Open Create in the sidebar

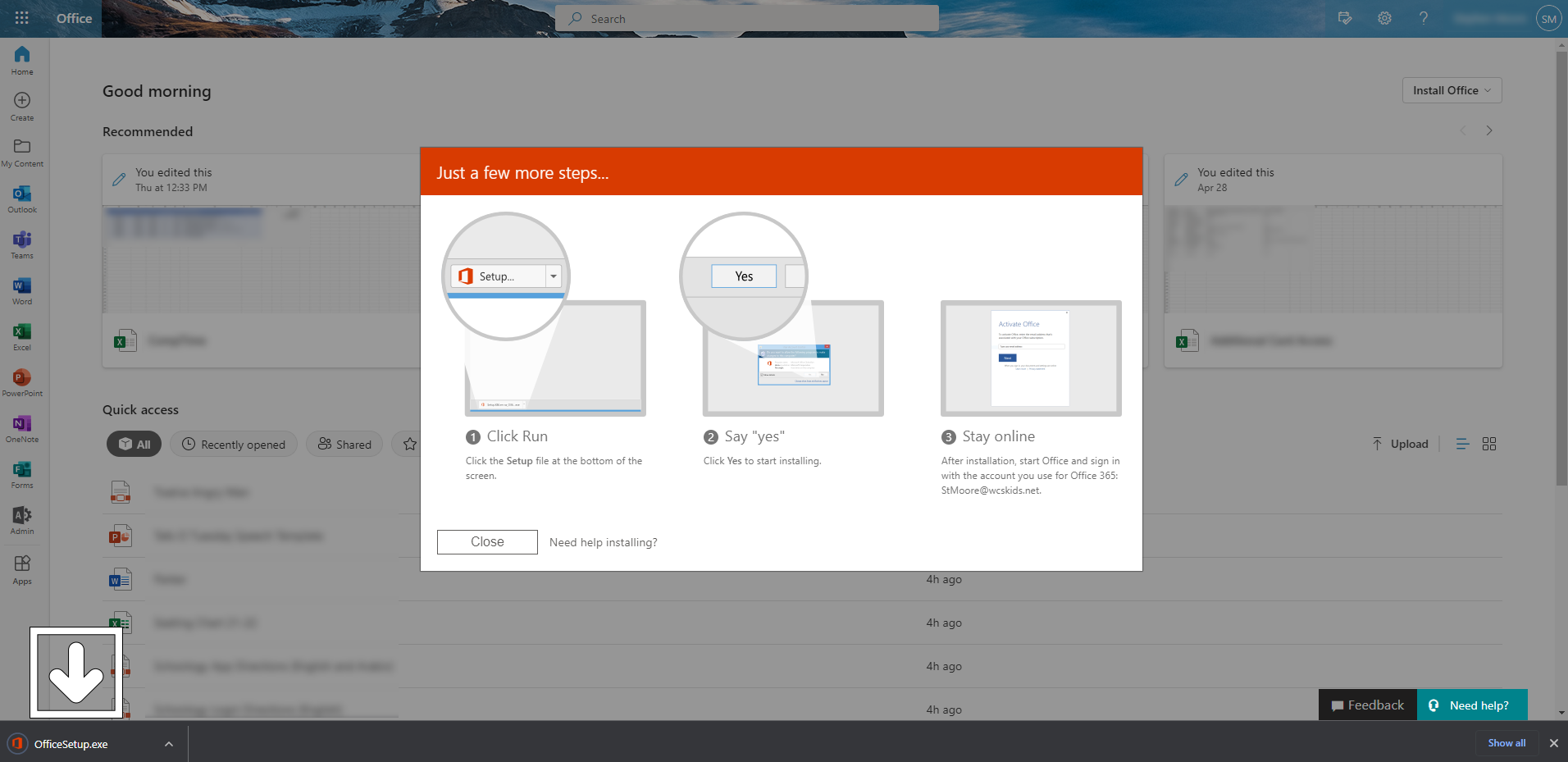(x=22, y=106)
